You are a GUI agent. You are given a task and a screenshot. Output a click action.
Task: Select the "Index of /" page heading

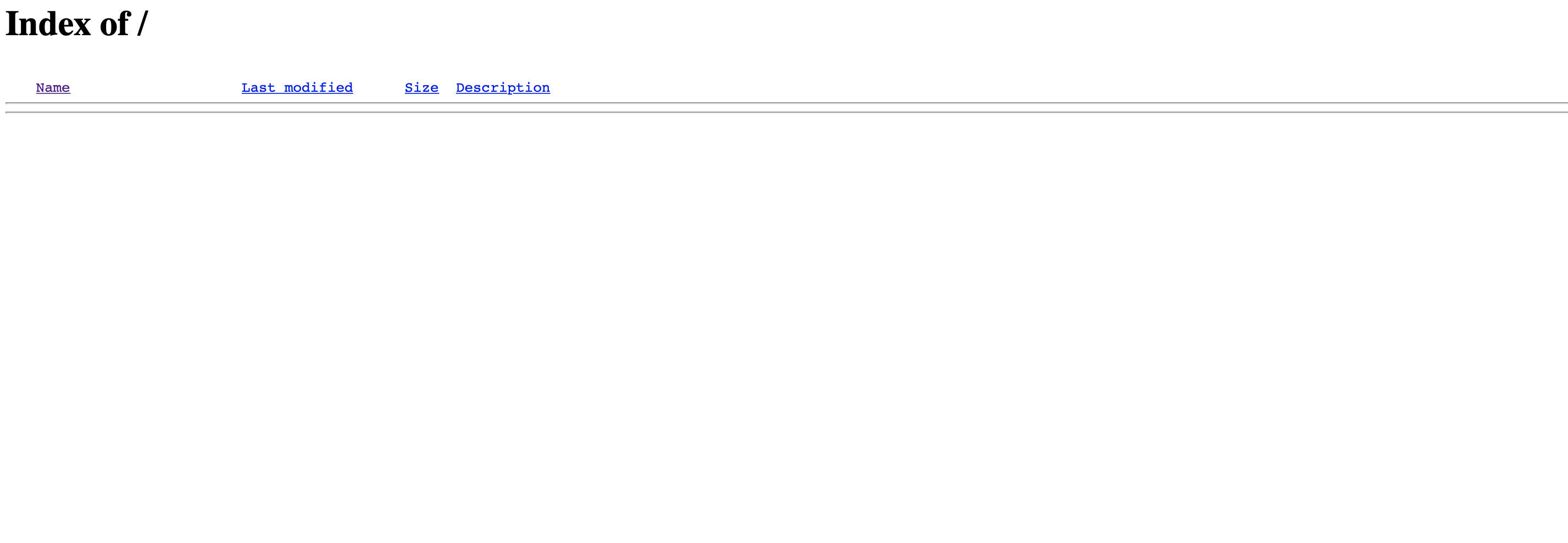click(x=77, y=24)
